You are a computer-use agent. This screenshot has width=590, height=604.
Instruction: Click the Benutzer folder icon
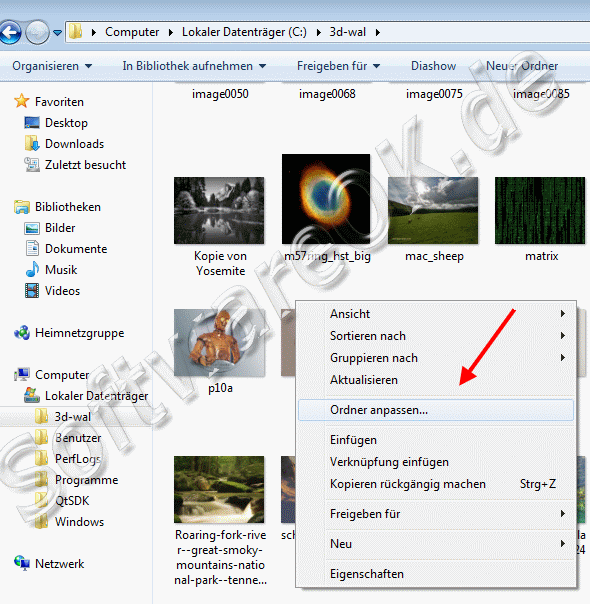41,437
